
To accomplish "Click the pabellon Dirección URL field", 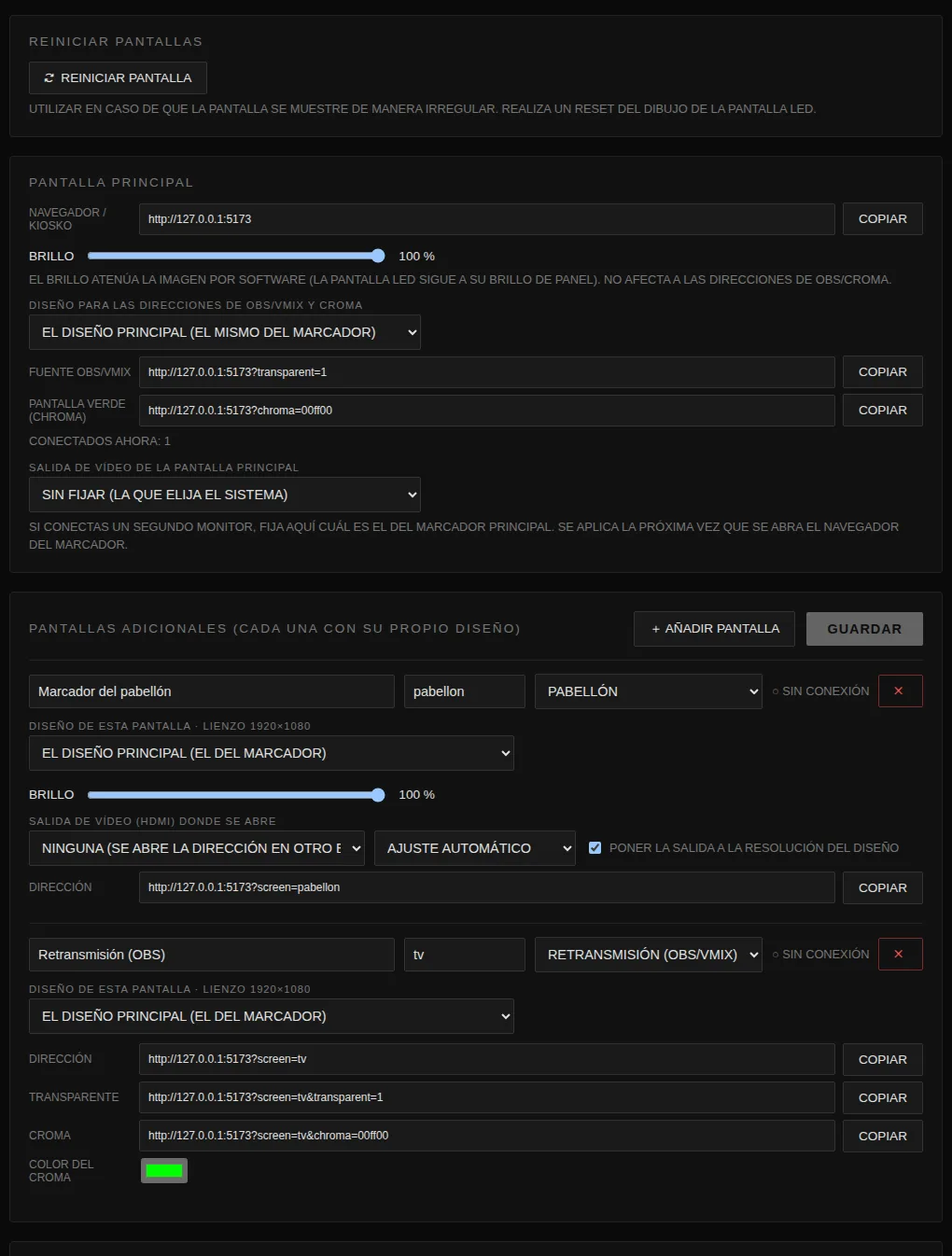I will 486,888.
